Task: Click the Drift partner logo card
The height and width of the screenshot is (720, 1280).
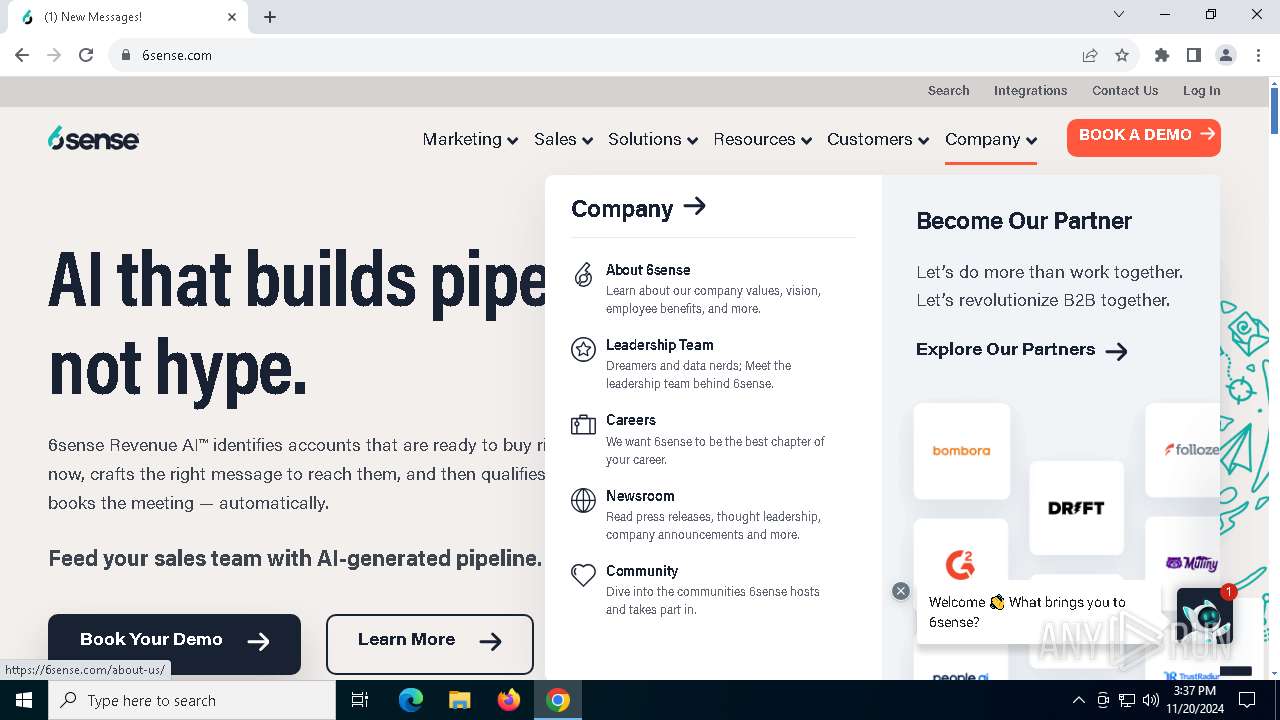Action: [1076, 508]
